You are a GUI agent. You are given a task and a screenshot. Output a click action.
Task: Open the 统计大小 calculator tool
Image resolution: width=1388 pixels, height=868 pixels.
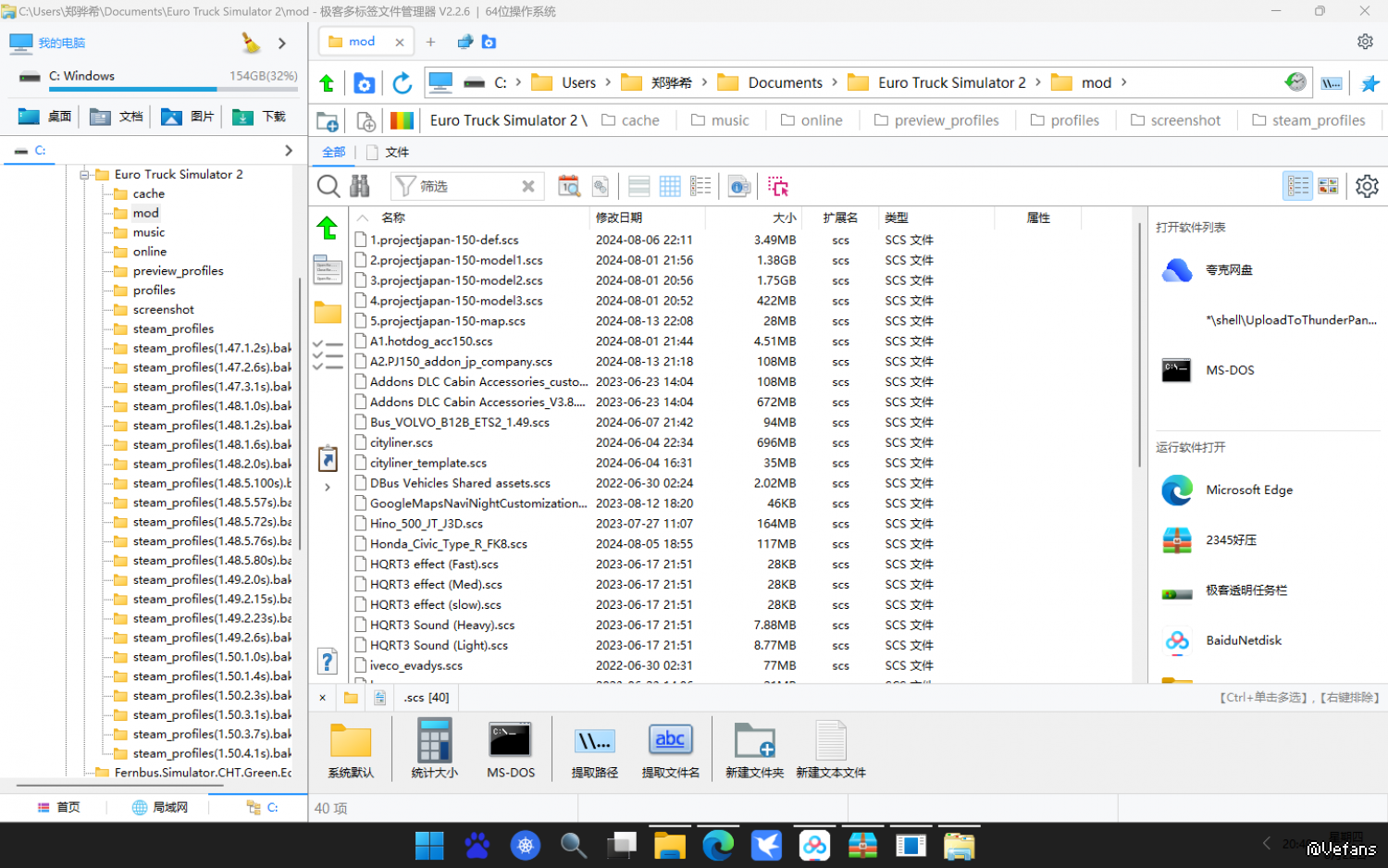[434, 748]
